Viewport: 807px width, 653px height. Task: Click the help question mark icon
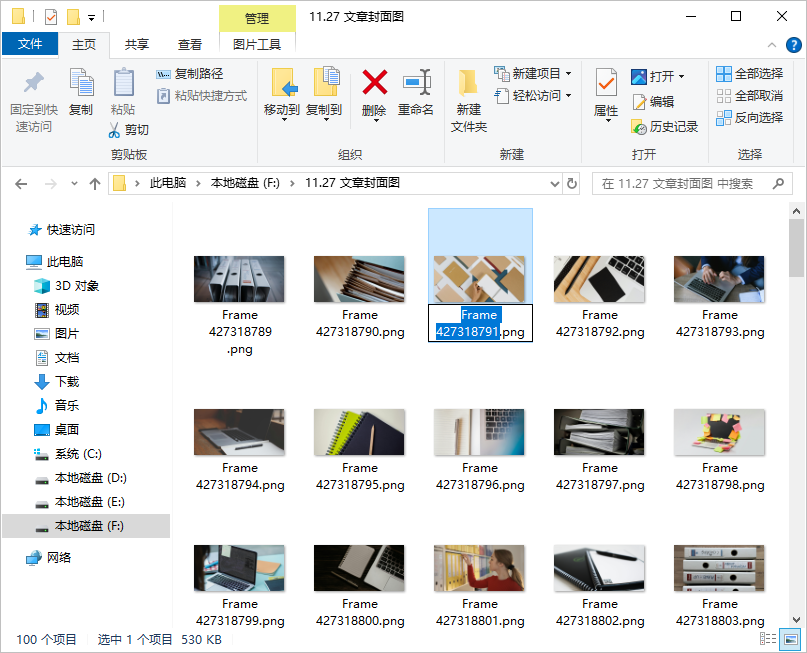(793, 45)
